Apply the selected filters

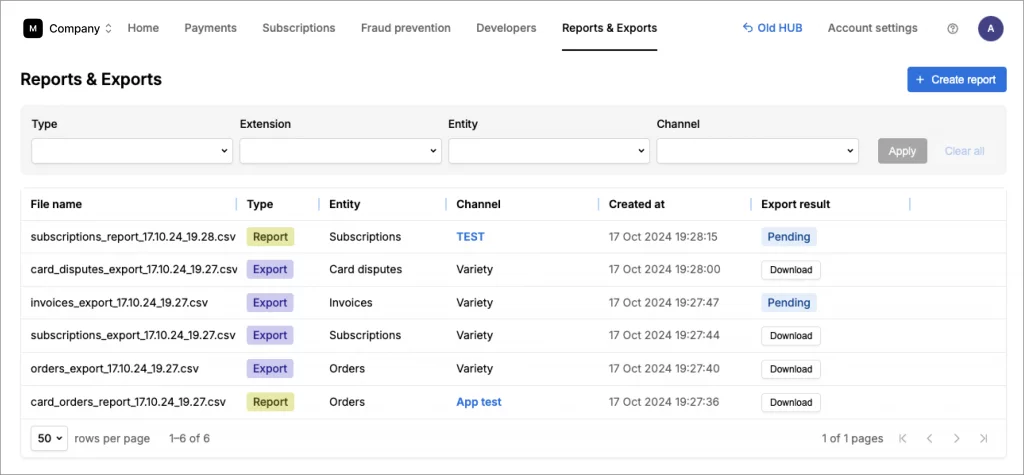903,151
